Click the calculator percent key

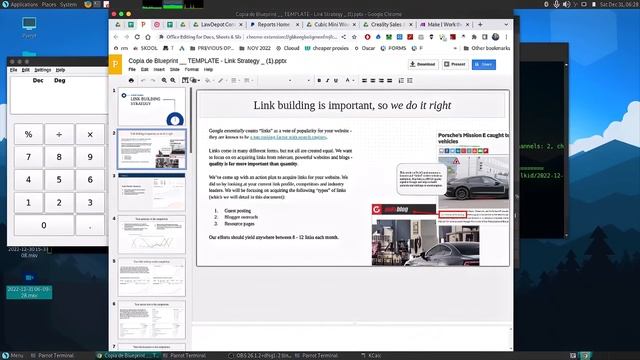pyautogui.click(x=28, y=134)
